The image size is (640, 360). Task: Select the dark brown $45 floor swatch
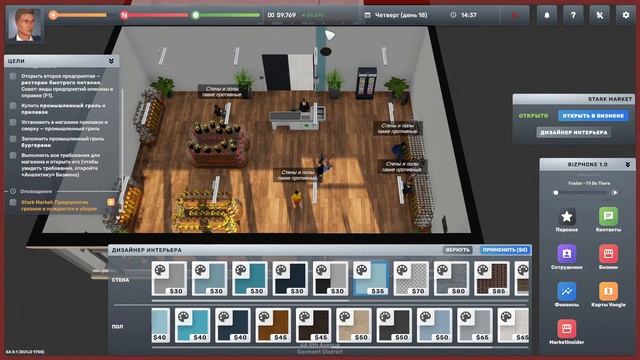point(313,325)
